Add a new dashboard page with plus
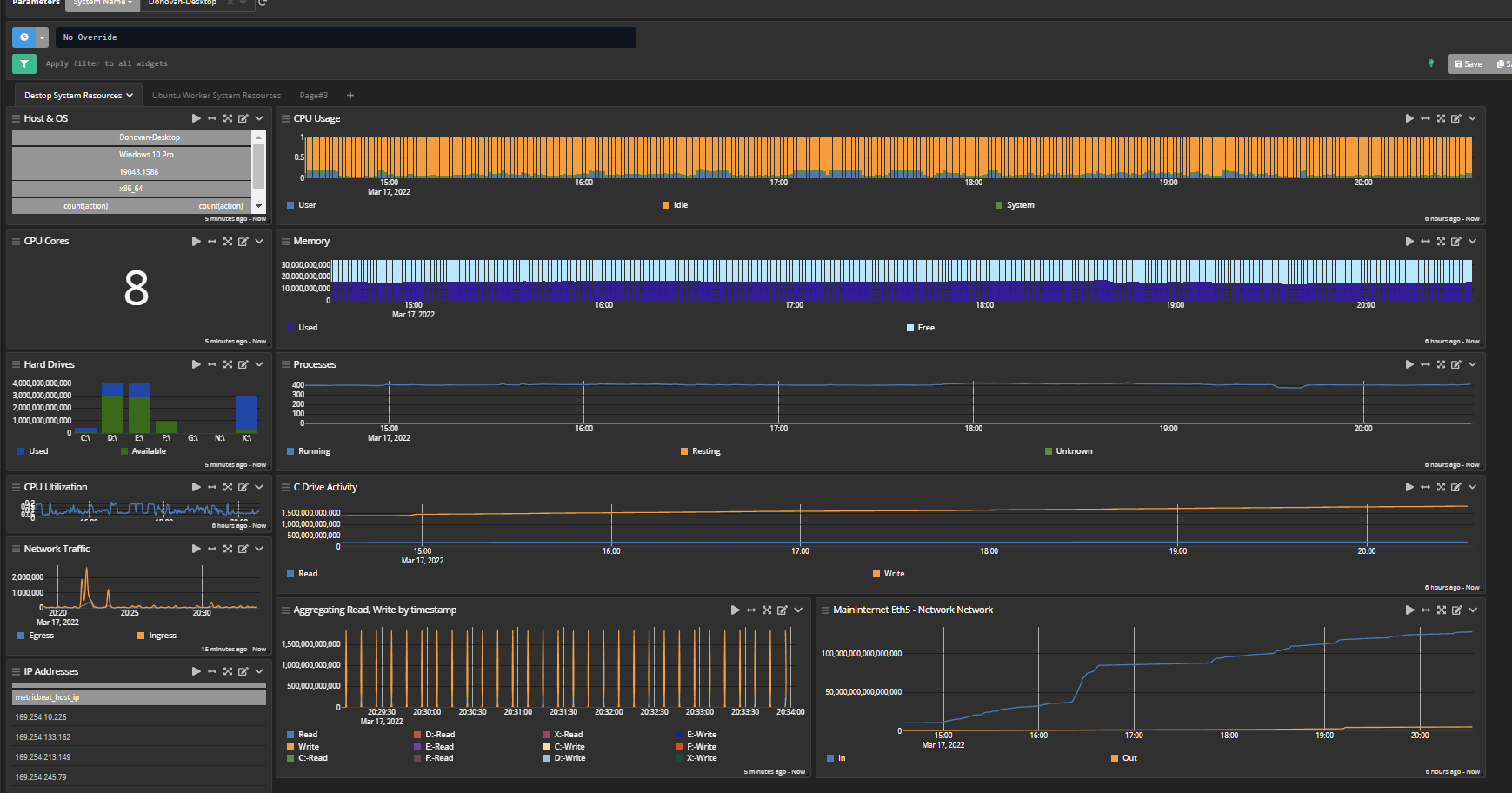Screen dimensions: 1512x793 [x=350, y=96]
